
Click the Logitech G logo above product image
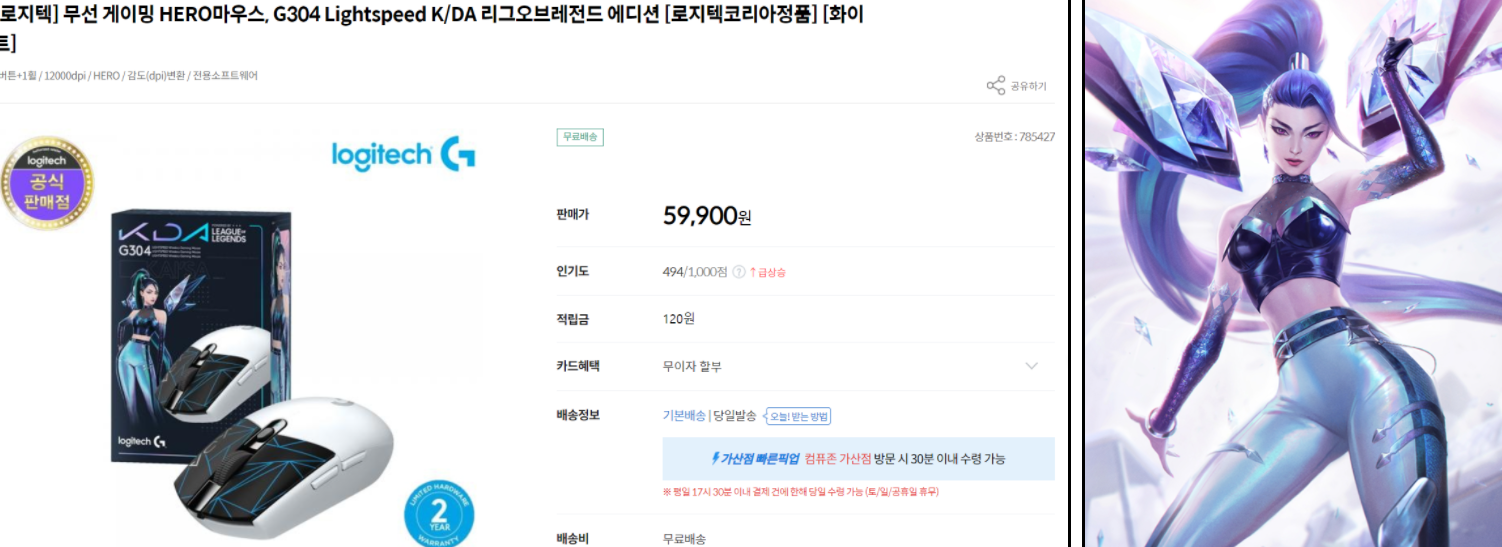(403, 155)
